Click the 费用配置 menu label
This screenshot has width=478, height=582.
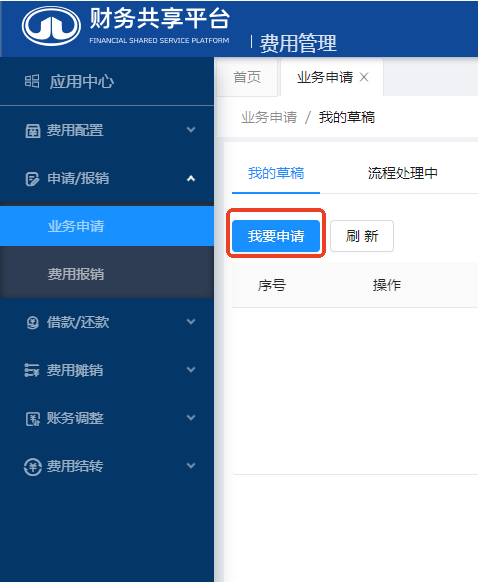pyautogui.click(x=75, y=130)
